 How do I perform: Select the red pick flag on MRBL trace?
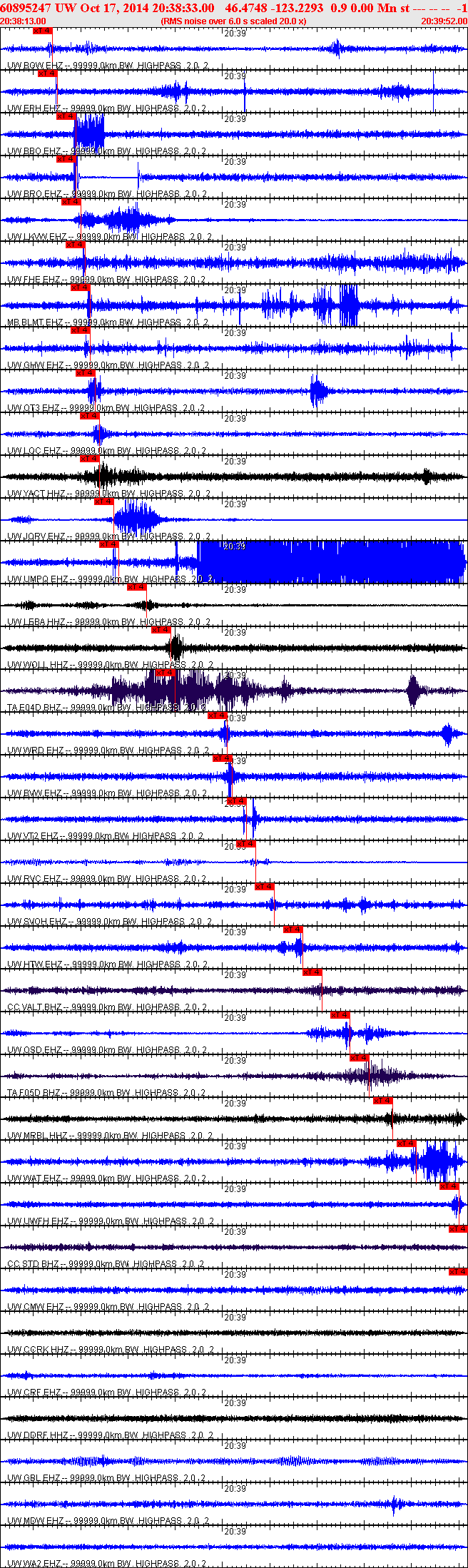click(383, 1101)
